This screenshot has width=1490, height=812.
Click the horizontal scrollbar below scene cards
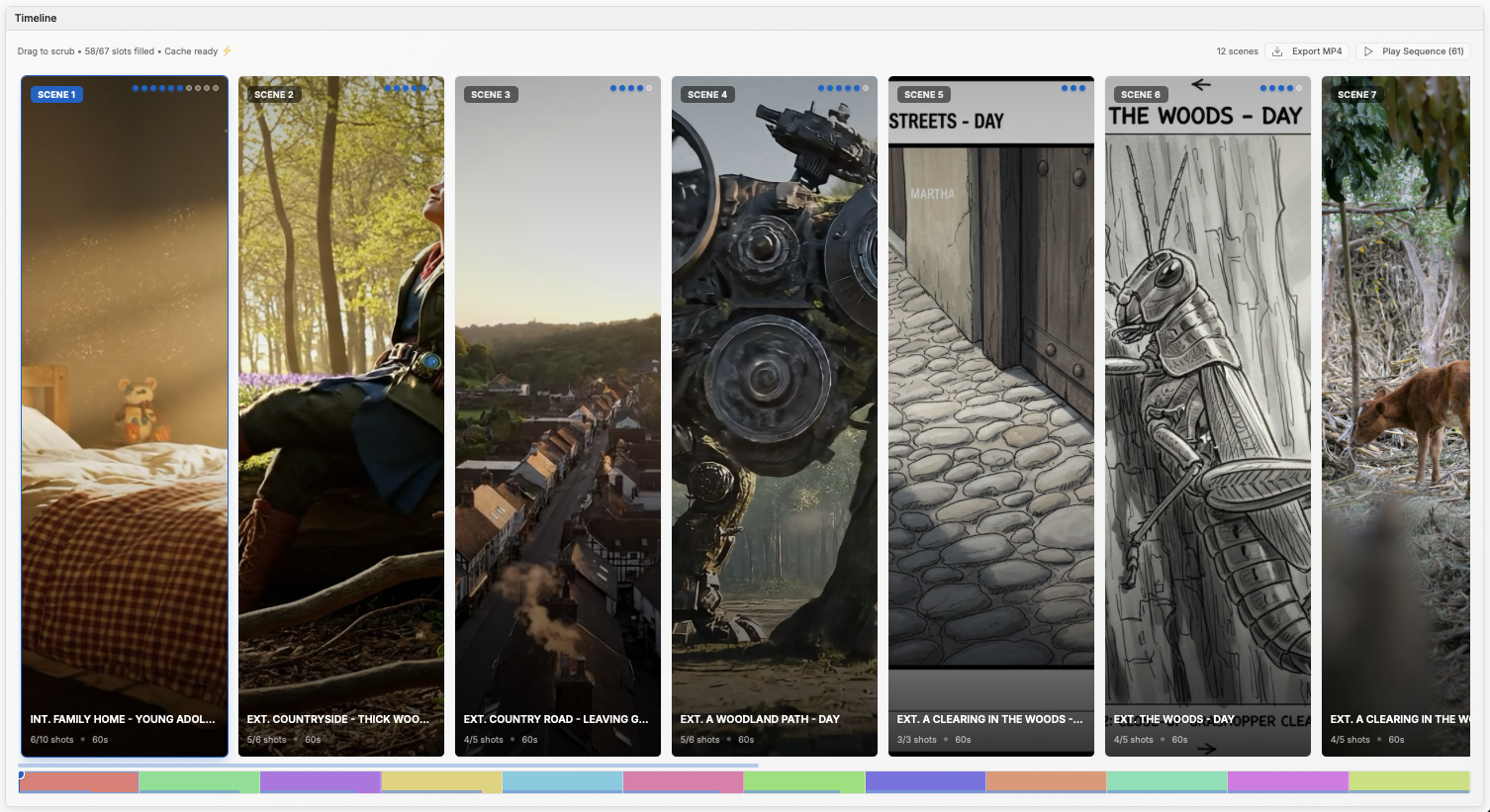389,766
